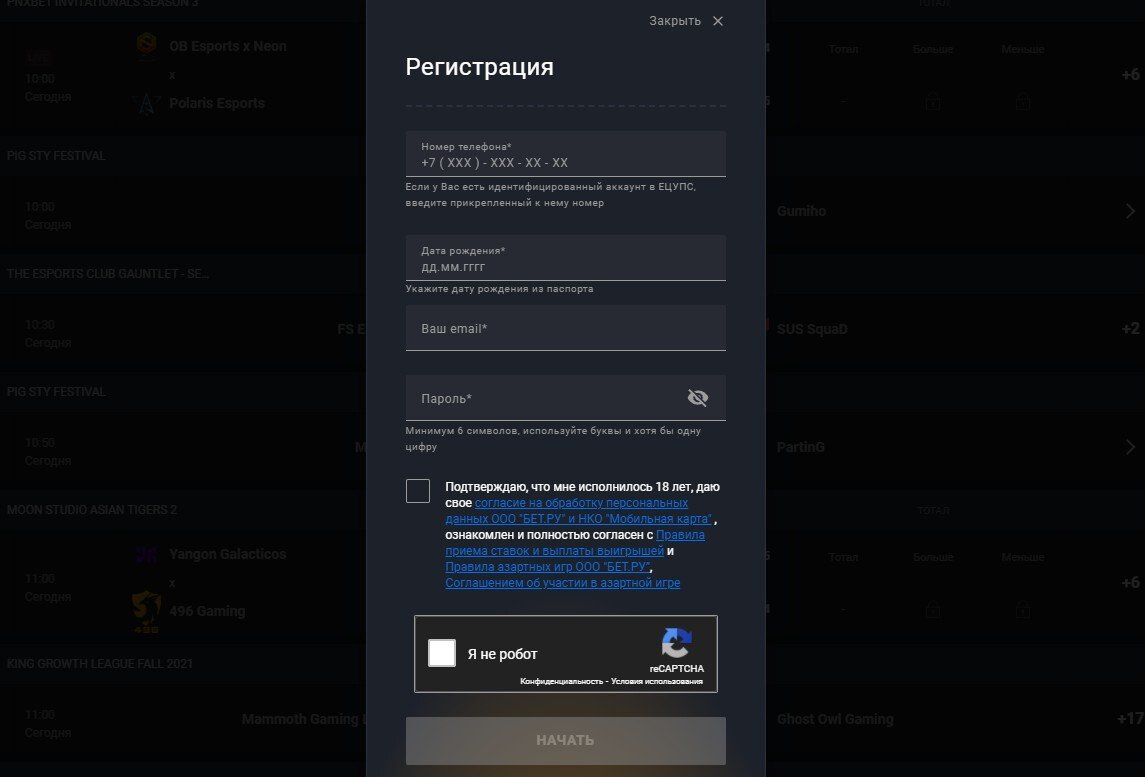Open the personal data consent link
1145x777 pixels.
point(579,510)
